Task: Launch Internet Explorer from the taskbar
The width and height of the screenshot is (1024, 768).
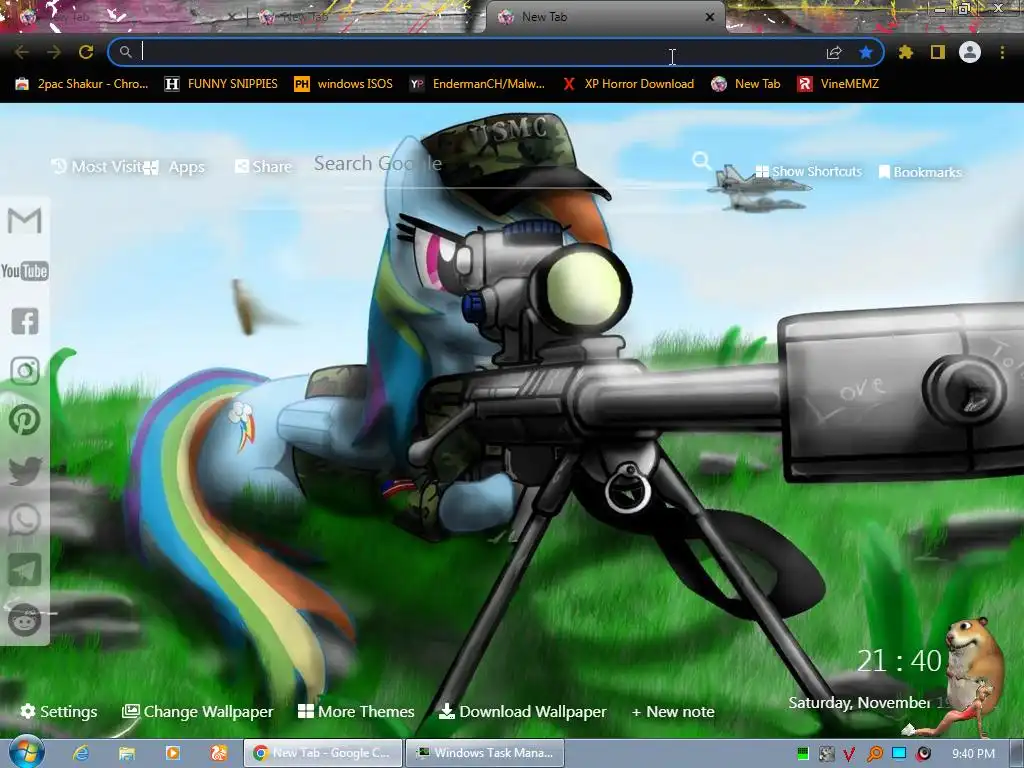Action: coord(81,753)
